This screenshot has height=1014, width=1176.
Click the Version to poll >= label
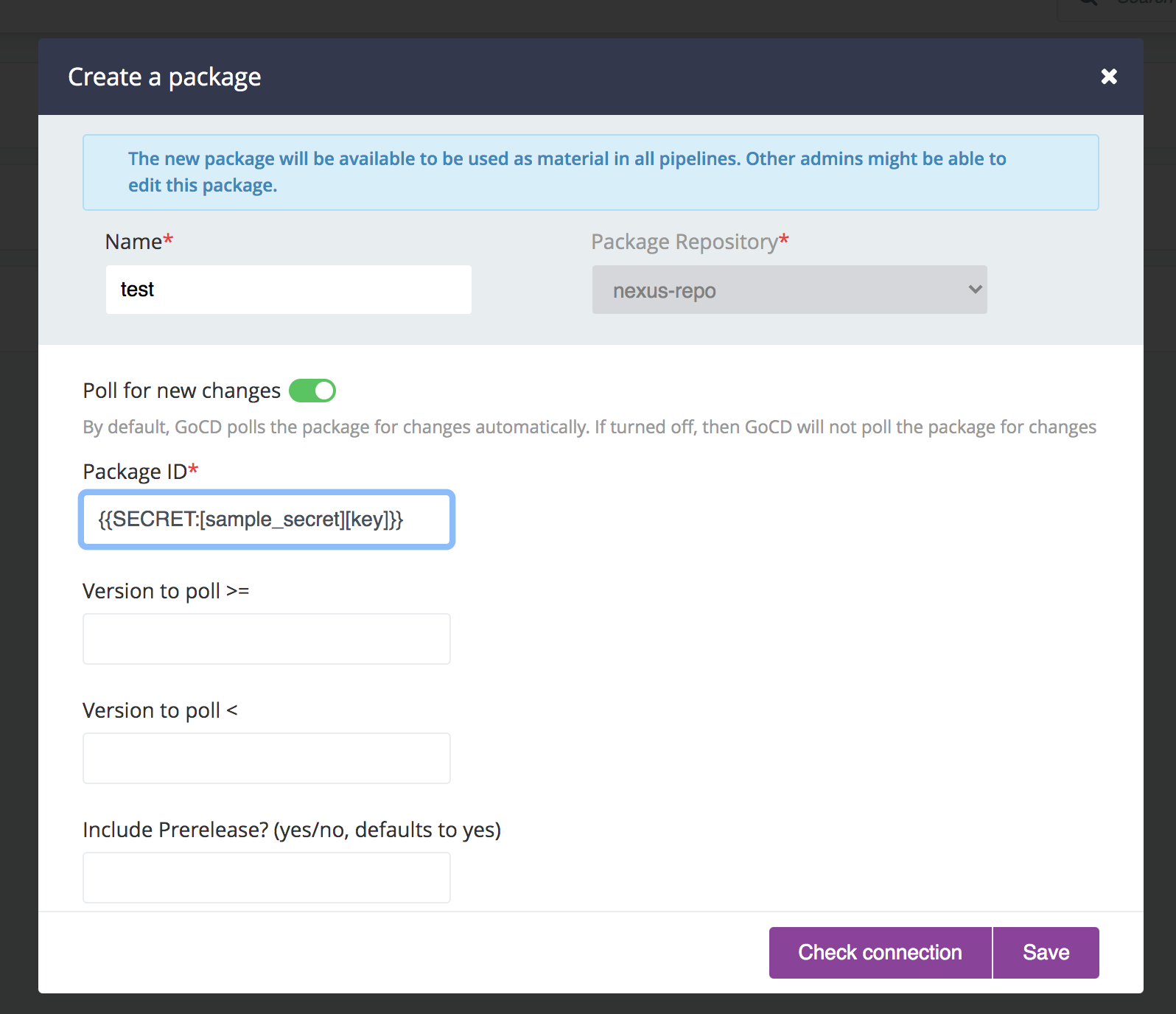[166, 591]
